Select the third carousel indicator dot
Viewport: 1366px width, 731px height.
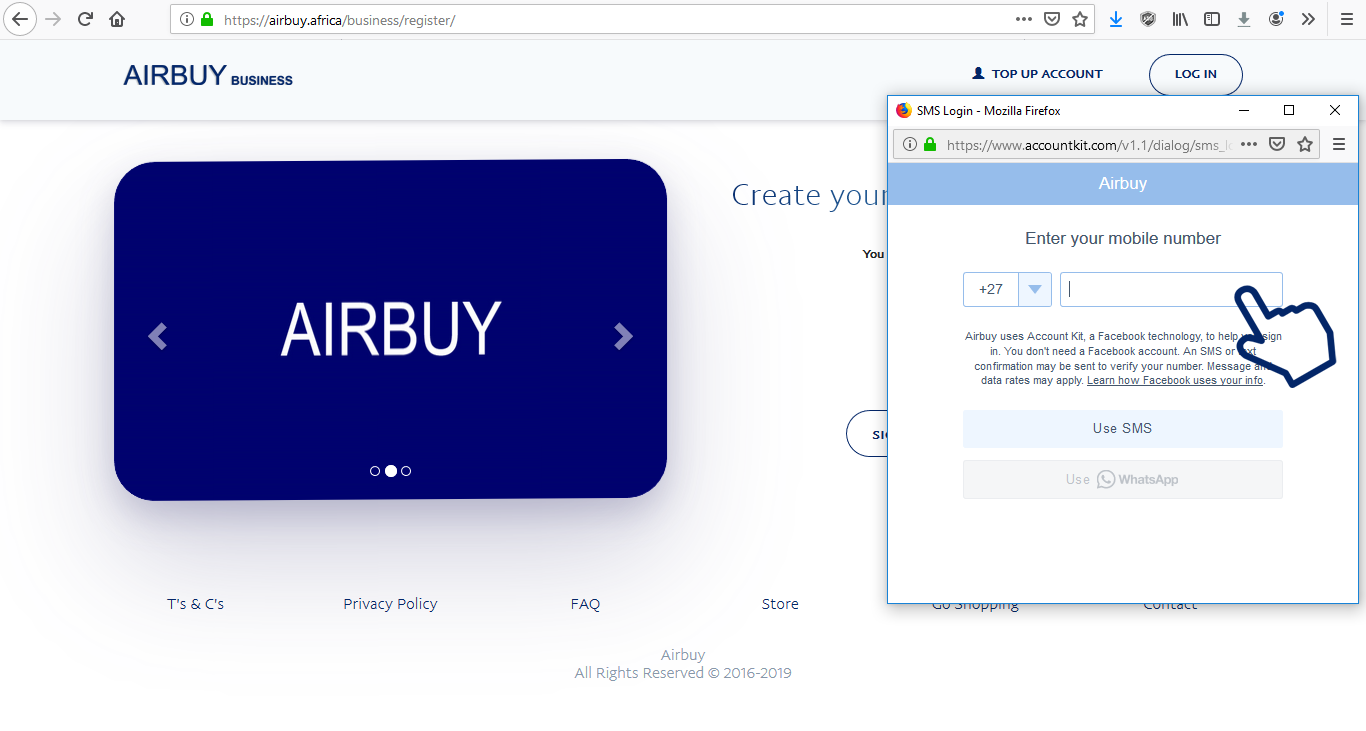[406, 471]
